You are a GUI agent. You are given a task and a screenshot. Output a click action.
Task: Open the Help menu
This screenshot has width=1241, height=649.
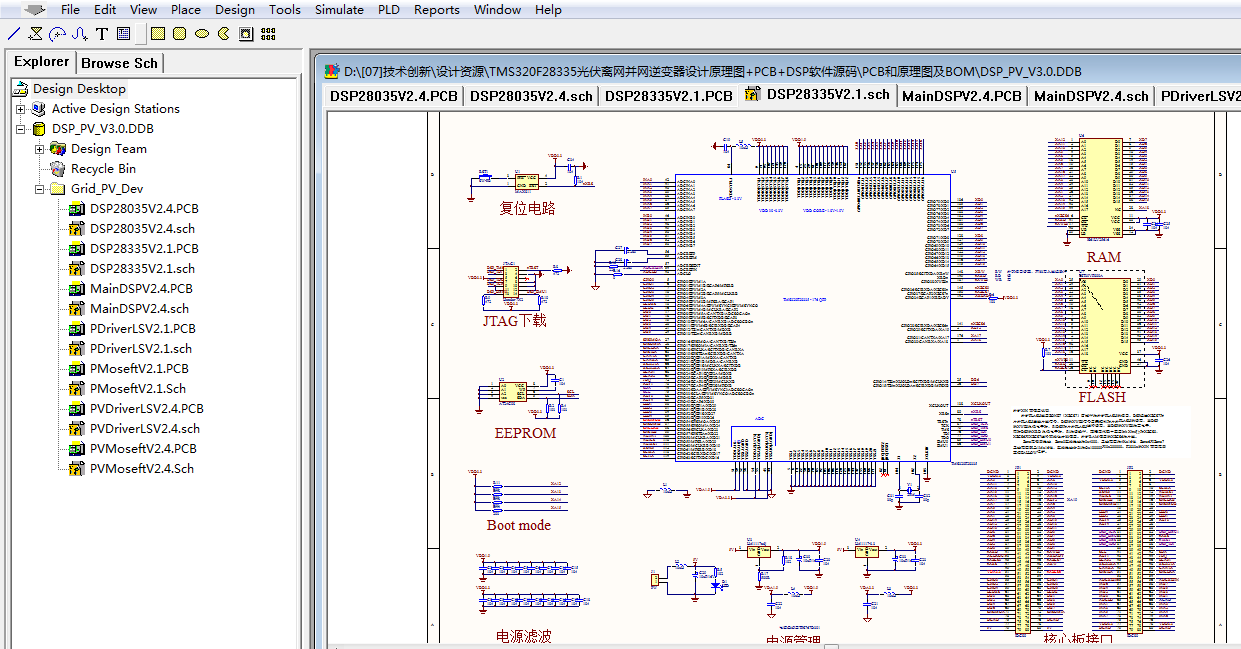click(x=548, y=9)
